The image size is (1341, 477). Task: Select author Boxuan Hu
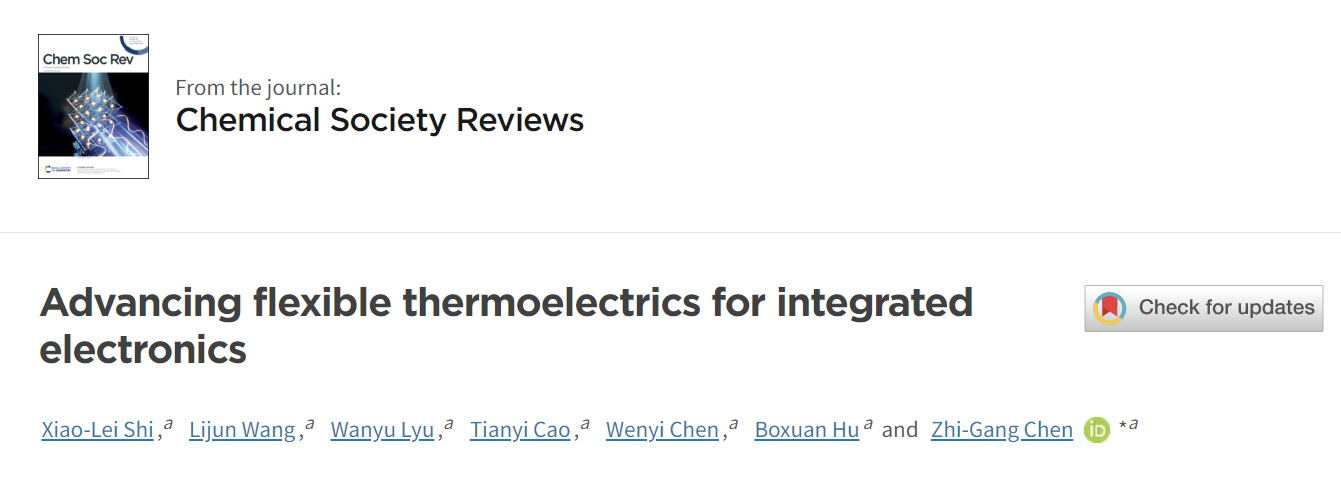tap(807, 430)
